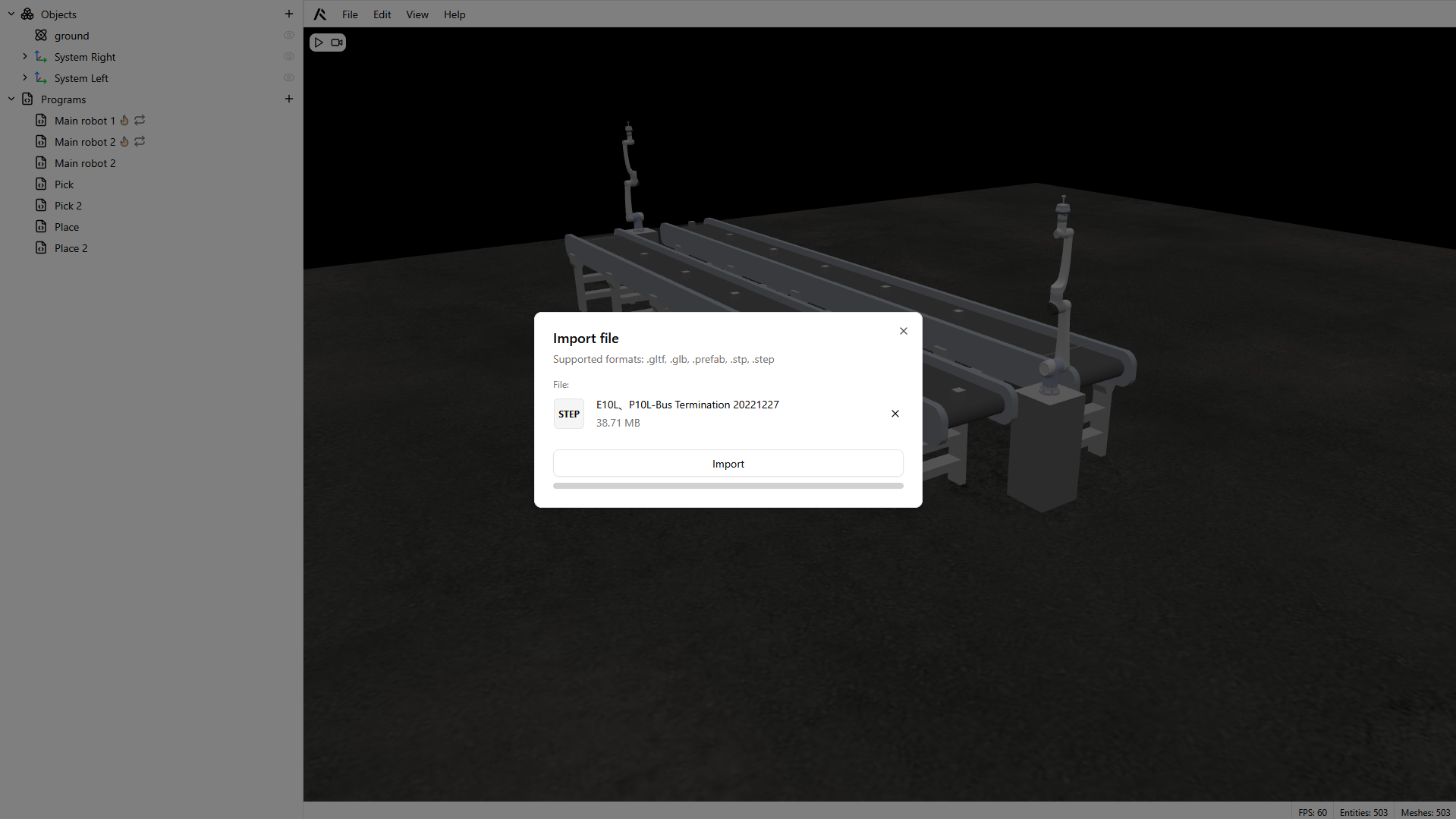Toggle visibility of ground object

point(288,36)
